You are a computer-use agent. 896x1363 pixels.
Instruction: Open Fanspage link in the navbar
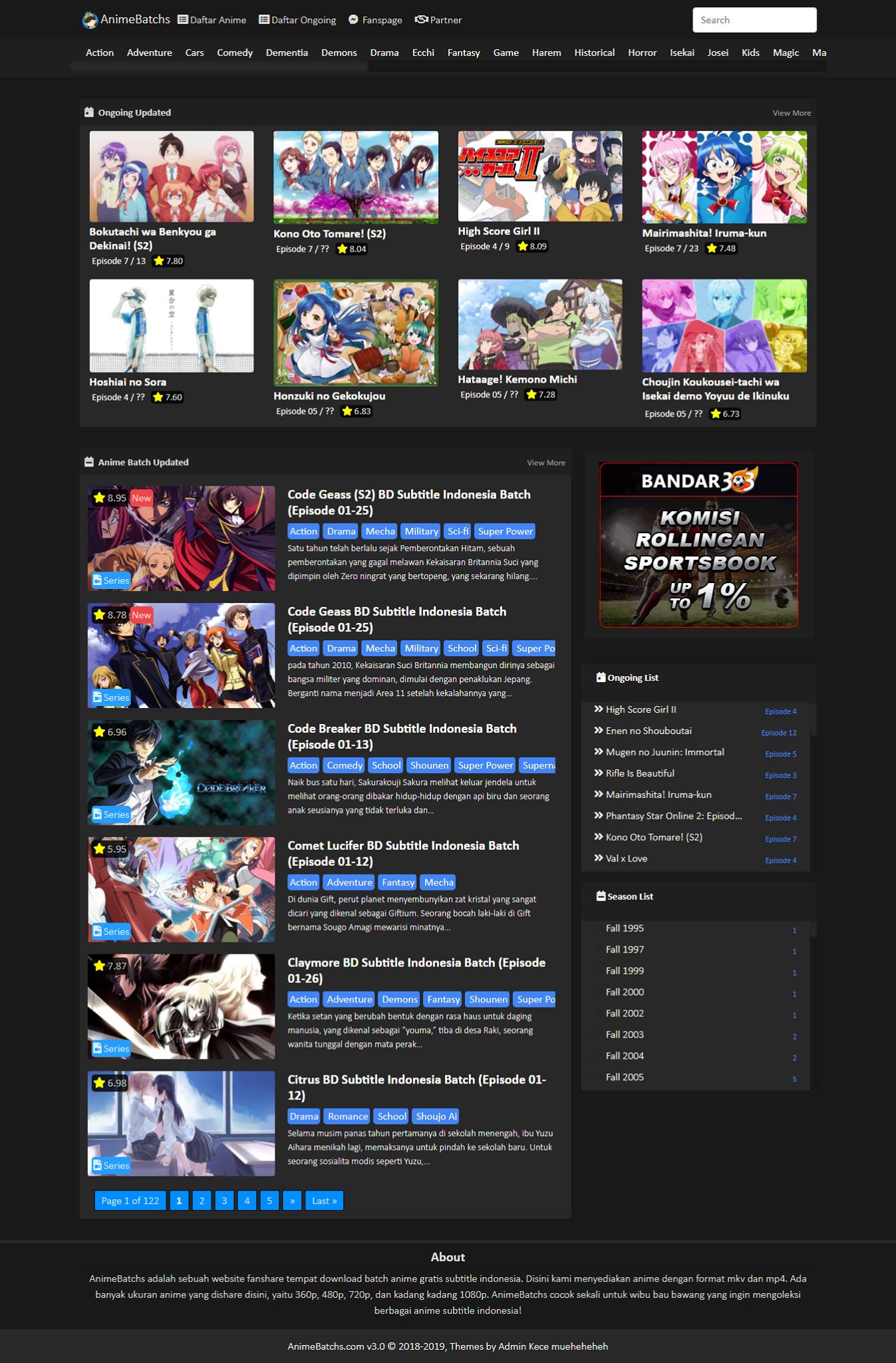tap(375, 20)
